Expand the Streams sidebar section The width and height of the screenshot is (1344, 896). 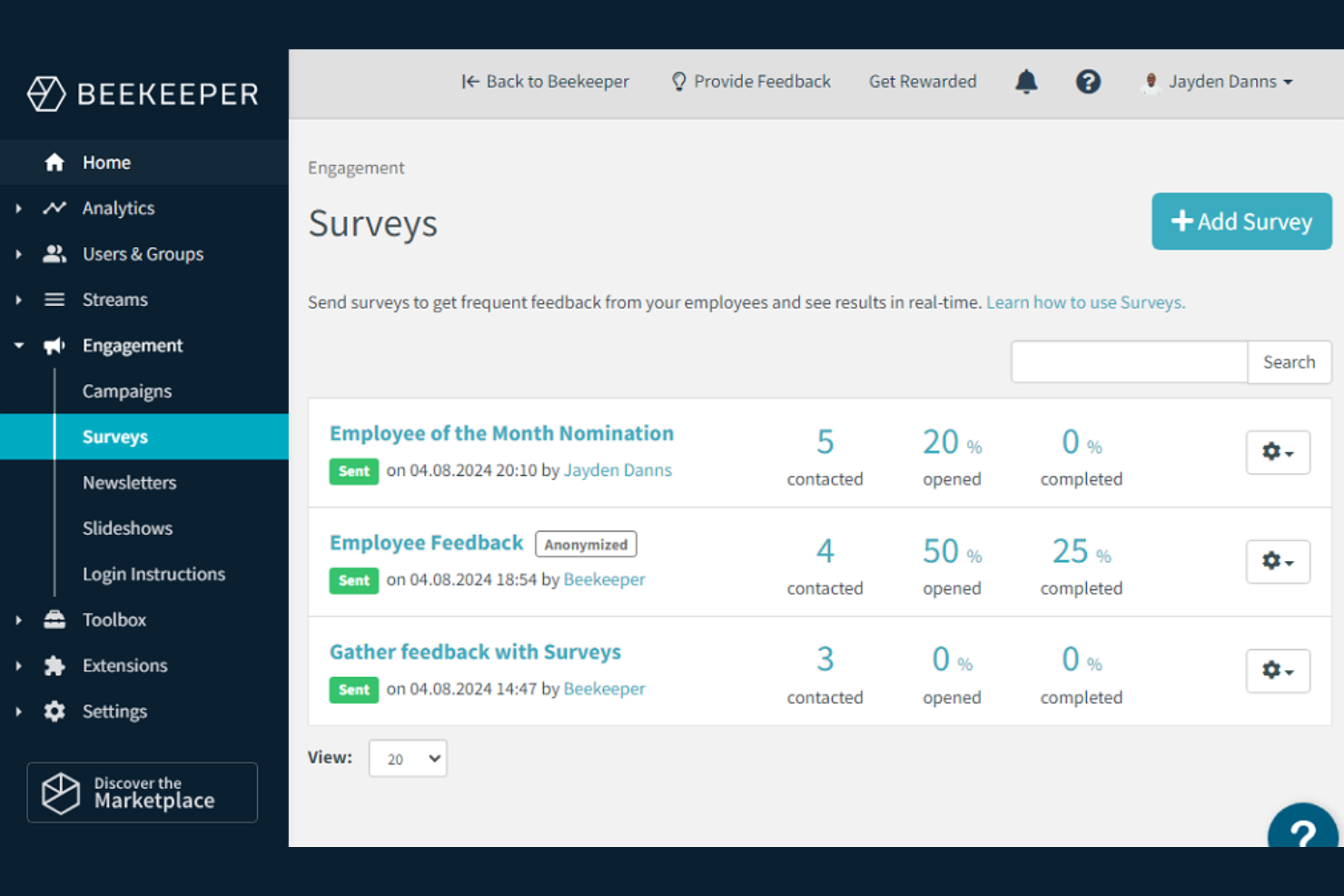pyautogui.click(x=18, y=300)
